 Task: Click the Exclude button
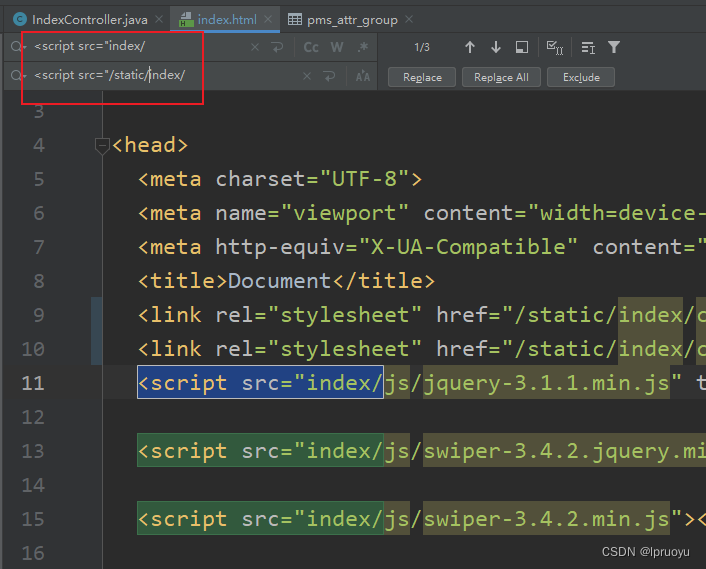pos(581,77)
